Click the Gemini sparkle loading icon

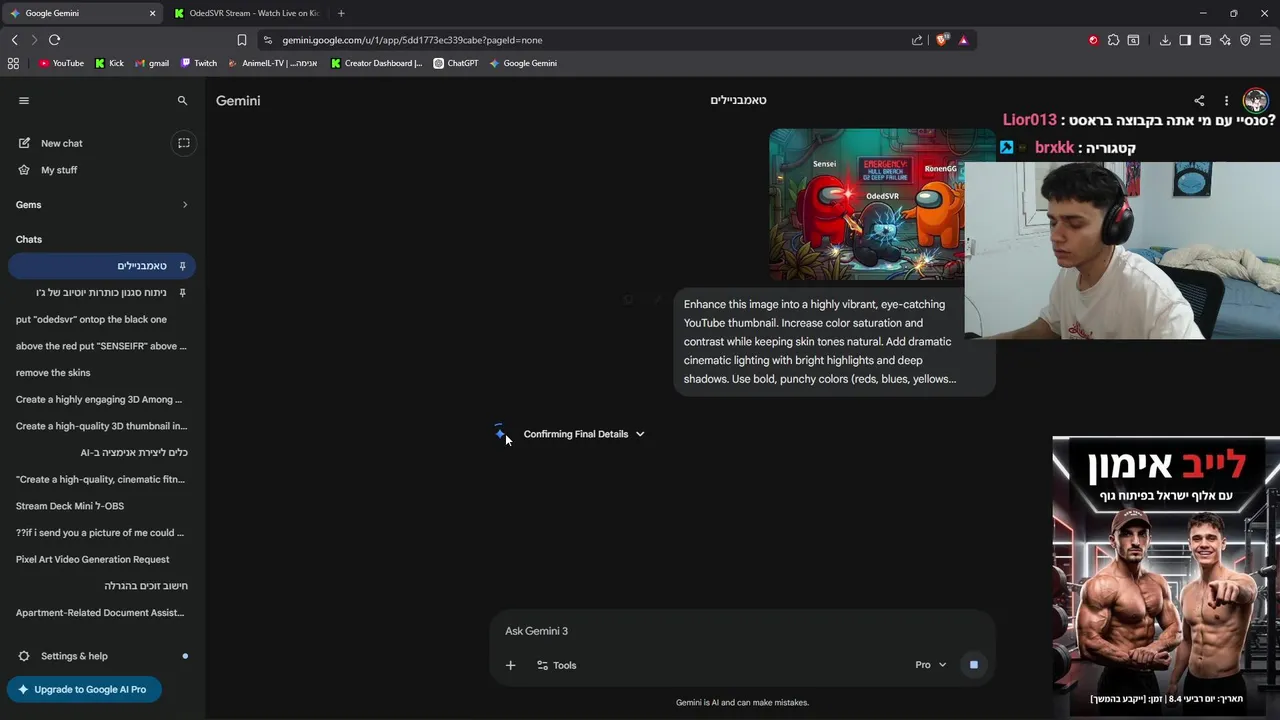click(499, 433)
